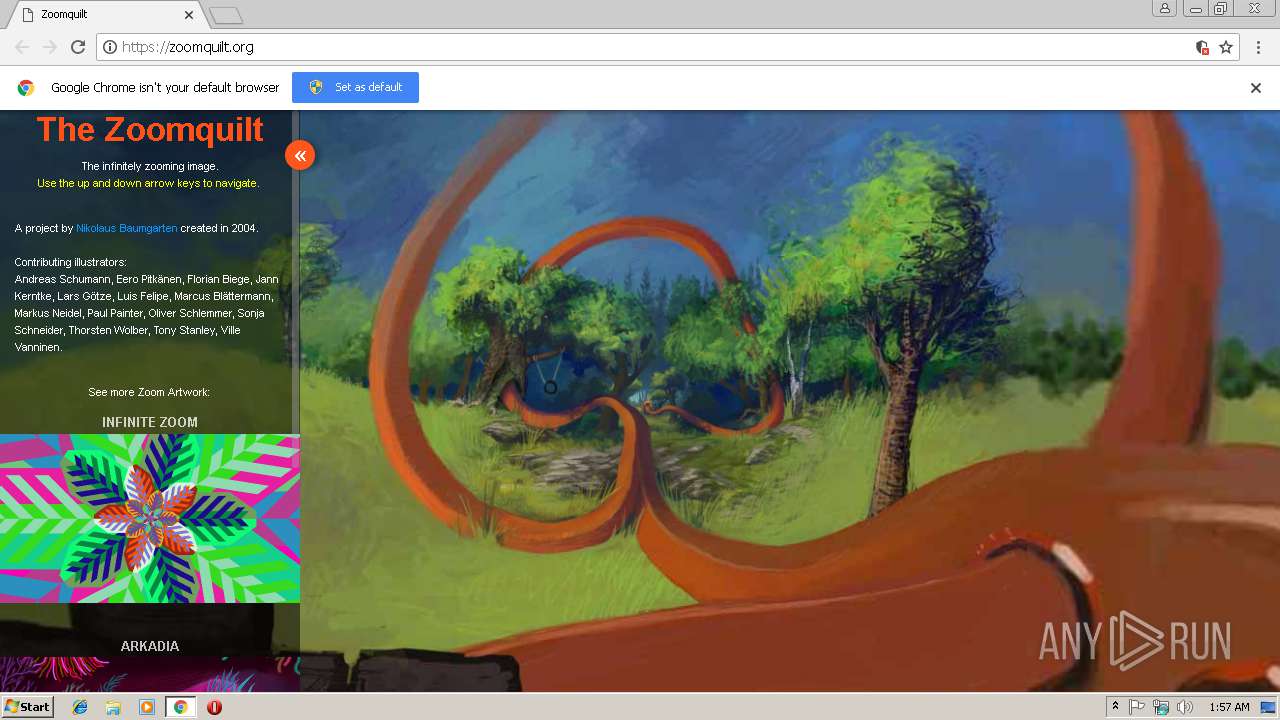Image resolution: width=1280 pixels, height=720 pixels.
Task: Open the Chrome three-dot menu
Action: point(1258,47)
